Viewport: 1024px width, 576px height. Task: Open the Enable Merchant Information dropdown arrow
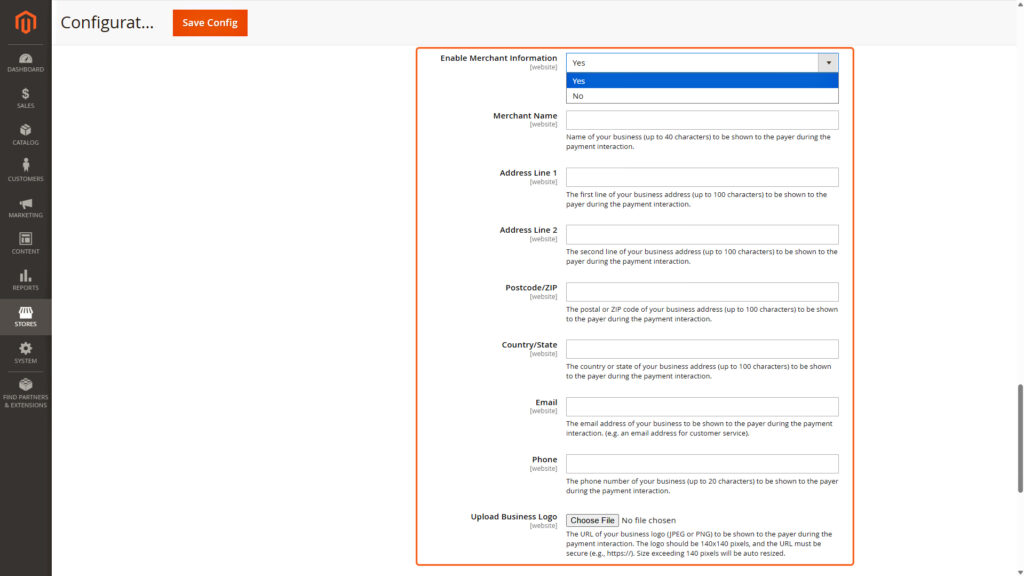[x=828, y=62]
